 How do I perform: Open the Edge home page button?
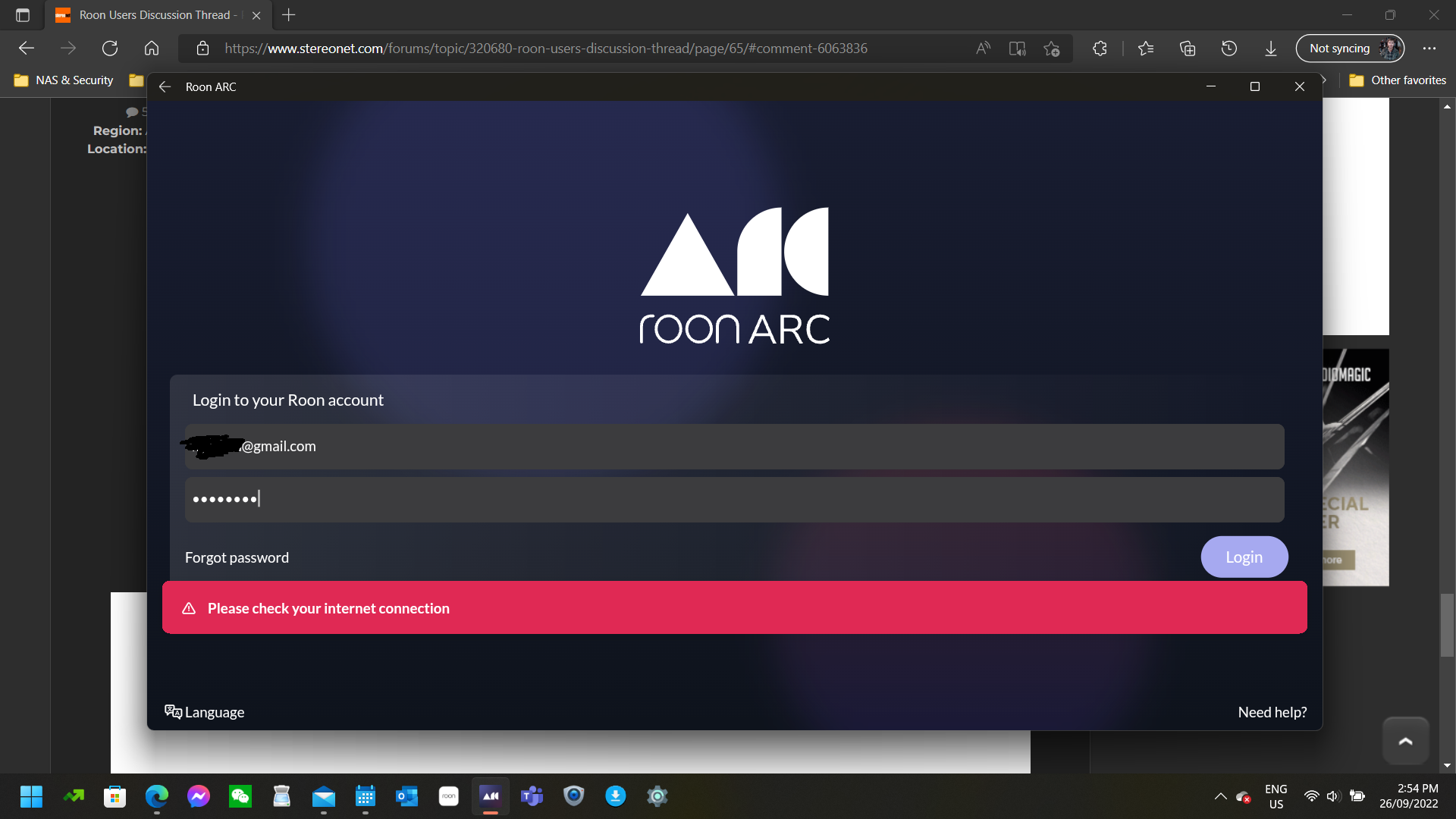152,49
